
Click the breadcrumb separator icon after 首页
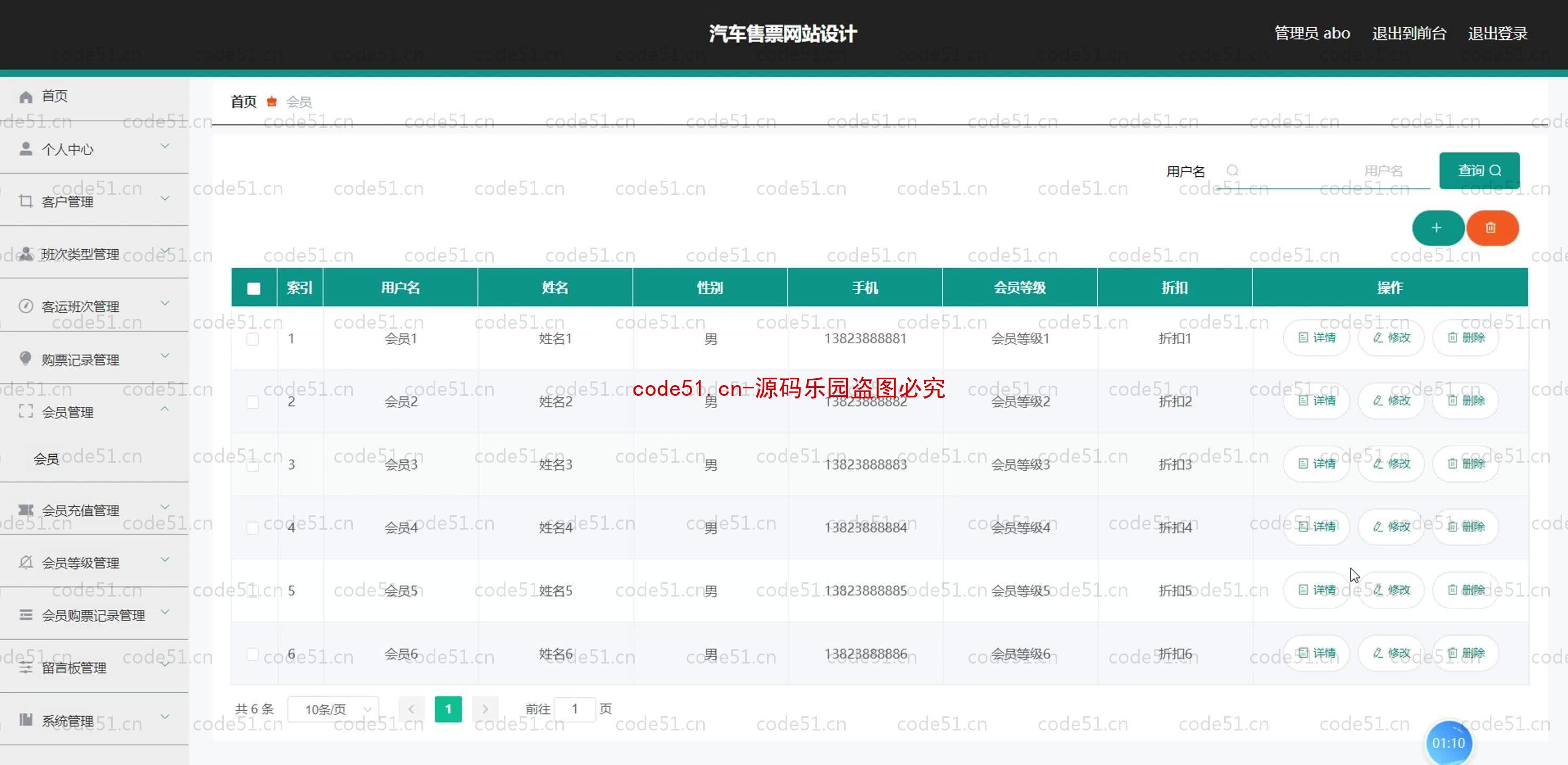[x=272, y=101]
